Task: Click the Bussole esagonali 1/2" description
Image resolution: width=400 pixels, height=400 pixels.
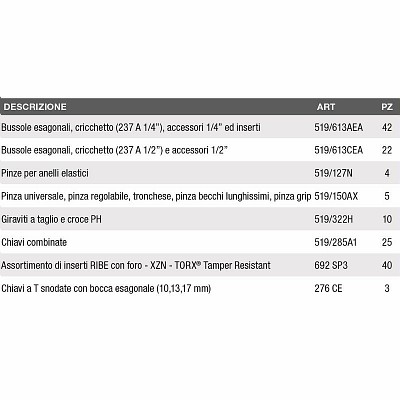Action: (x=114, y=150)
